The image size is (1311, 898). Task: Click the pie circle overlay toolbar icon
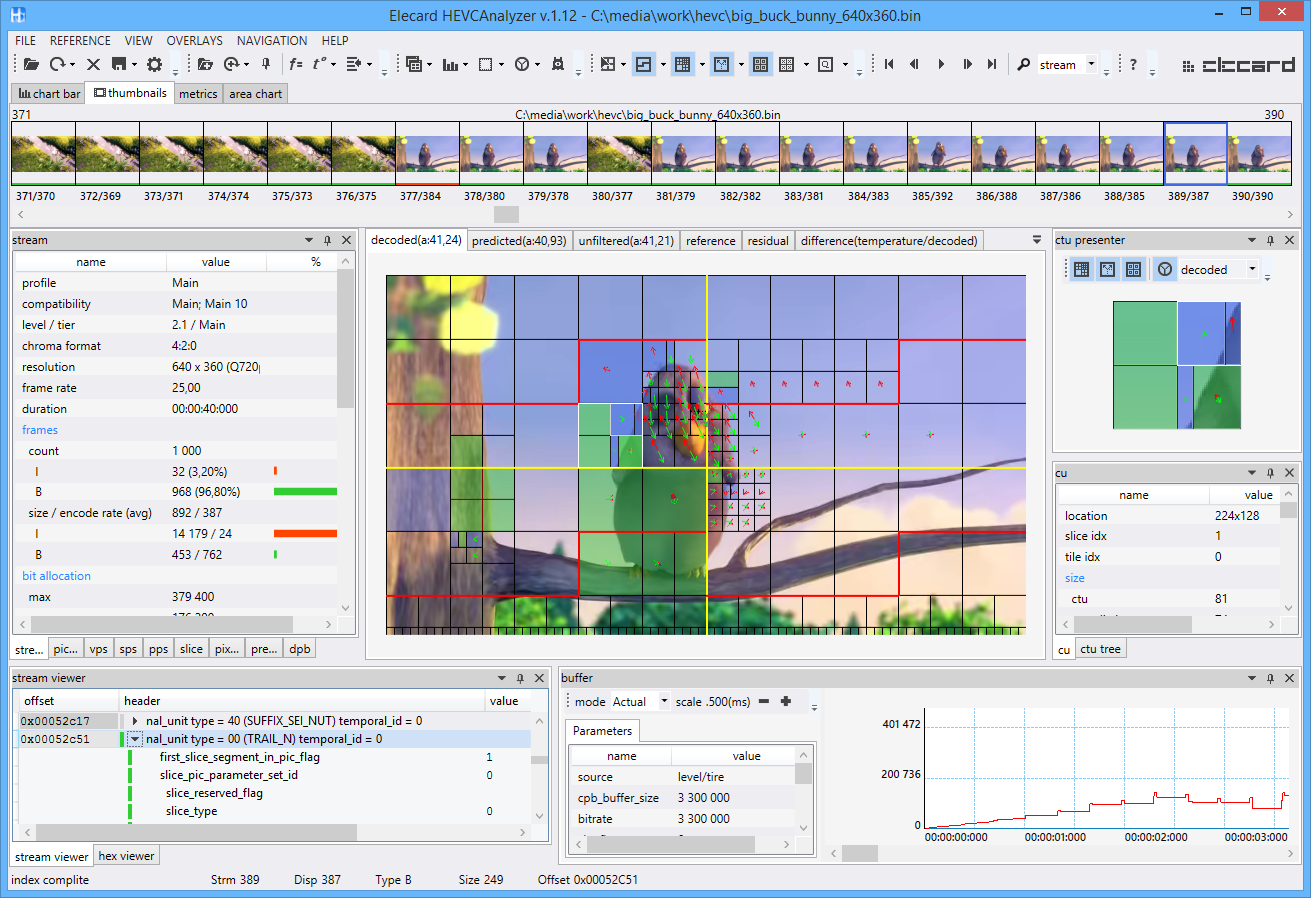521,64
